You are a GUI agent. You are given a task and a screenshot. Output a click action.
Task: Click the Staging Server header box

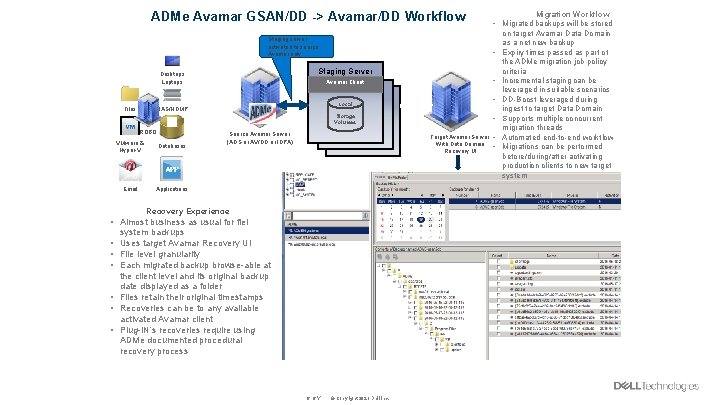point(345,71)
